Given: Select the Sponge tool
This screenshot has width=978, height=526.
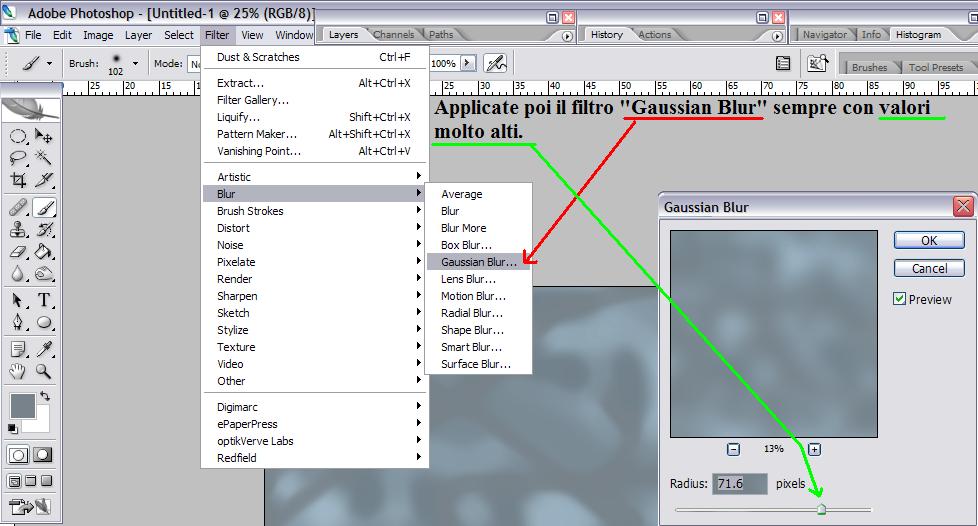Looking at the screenshot, I should [x=44, y=274].
